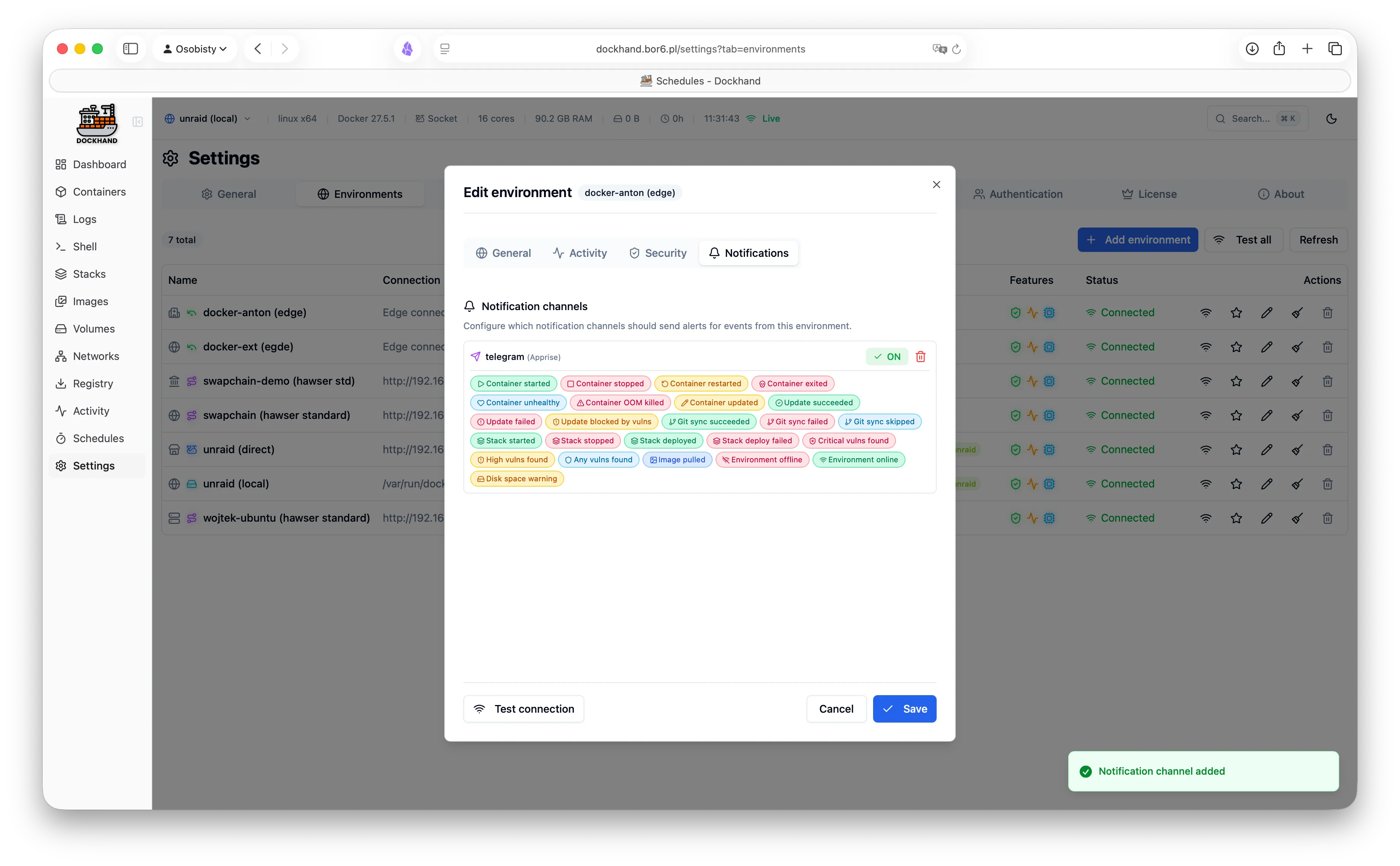Open the Osobisty profile dropdown

click(195, 49)
